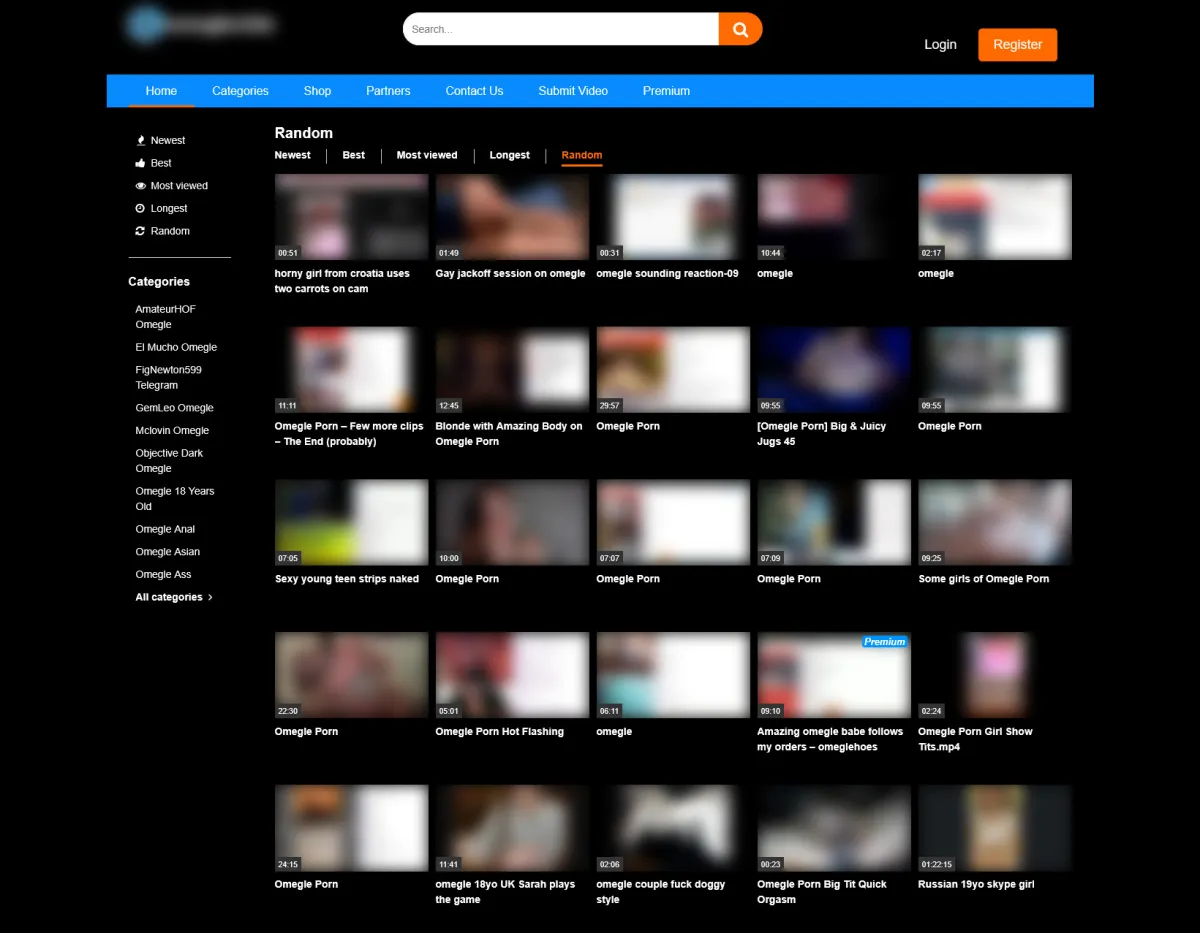1200x933 pixels.
Task: Select Partners in the navigation bar
Action: (388, 91)
